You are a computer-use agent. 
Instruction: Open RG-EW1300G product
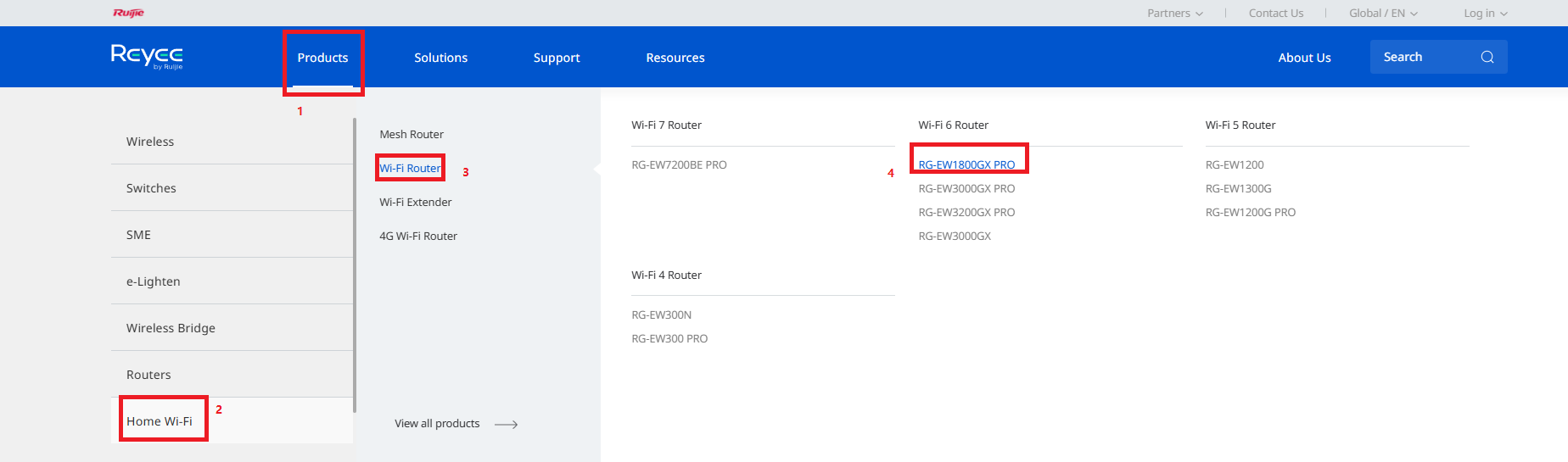pyautogui.click(x=1238, y=188)
